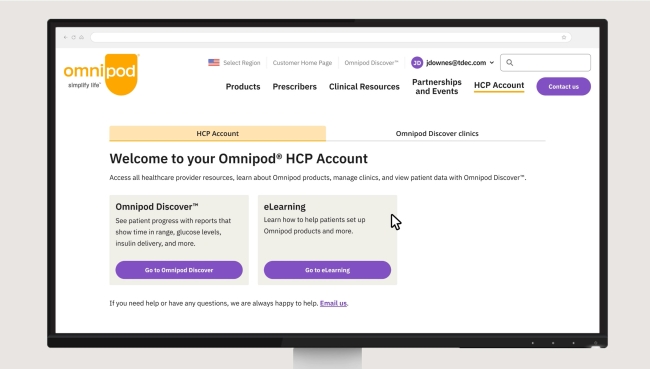Screen dimensions: 650x369
Task: Open Select Region link
Action: (242, 63)
